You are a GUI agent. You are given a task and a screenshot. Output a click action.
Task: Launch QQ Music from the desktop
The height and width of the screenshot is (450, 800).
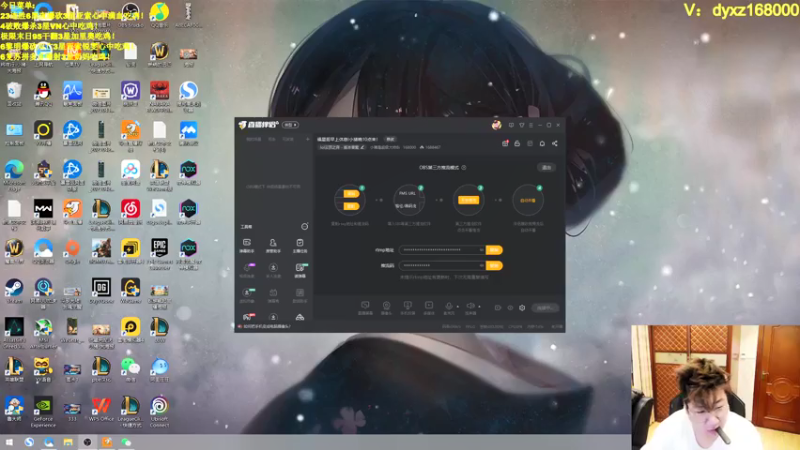click(160, 15)
